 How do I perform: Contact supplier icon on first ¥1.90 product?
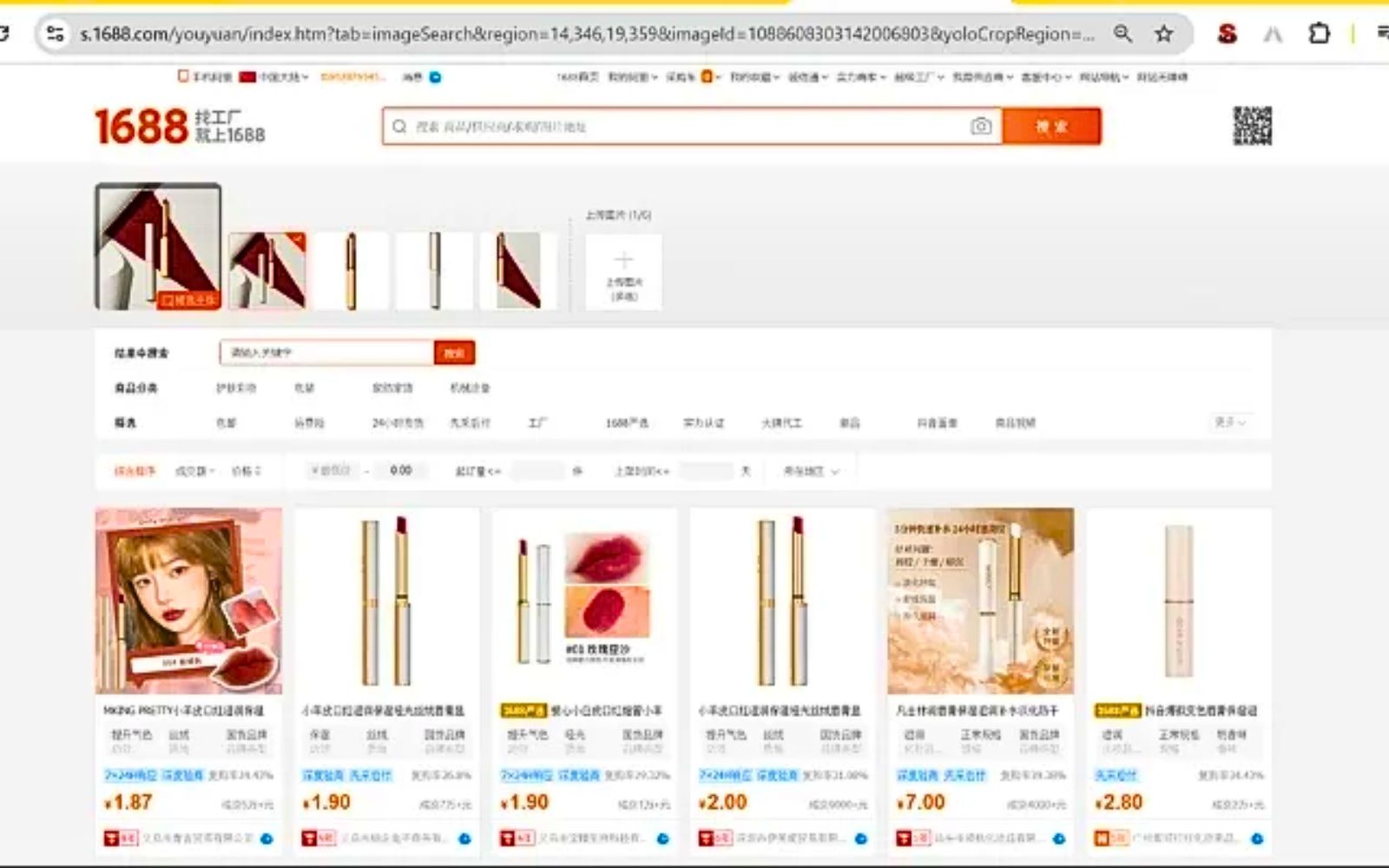464,838
